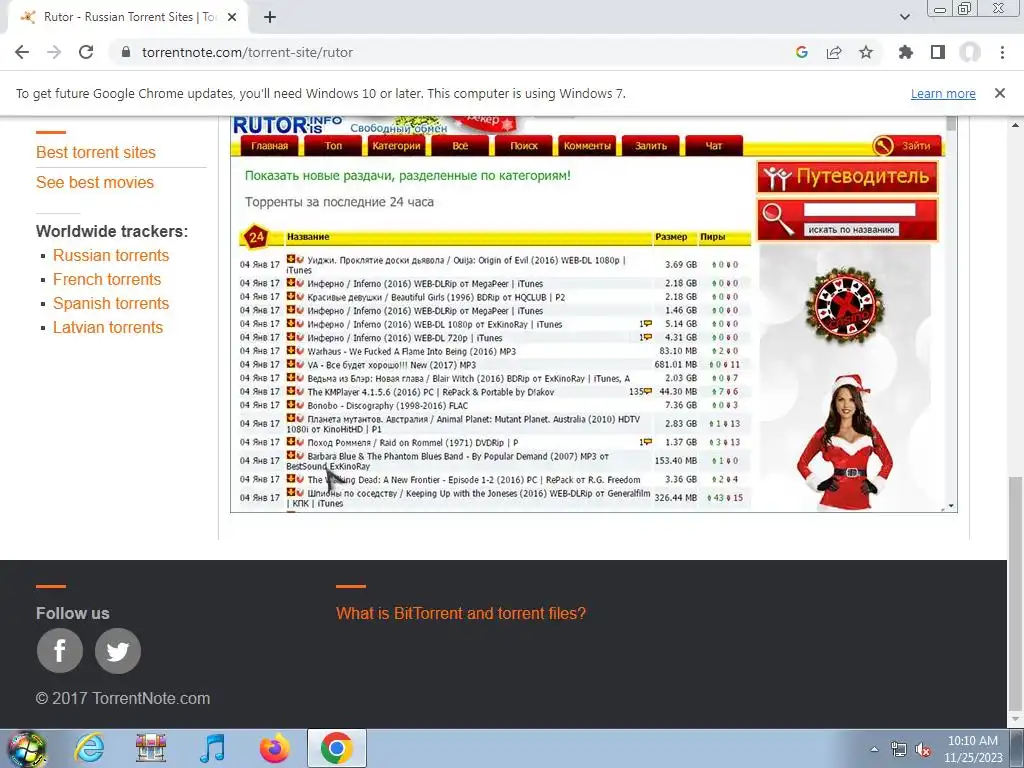
Task: Launch Internet Explorer from the taskbar
Action: [89, 748]
